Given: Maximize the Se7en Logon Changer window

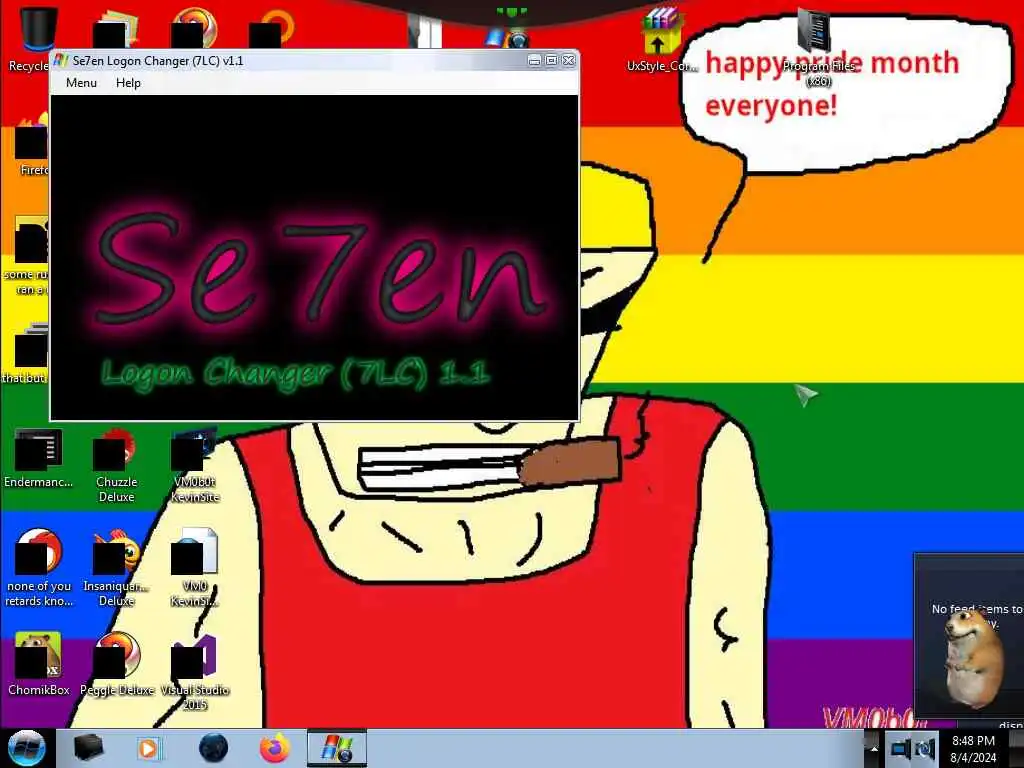Looking at the screenshot, I should 551,61.
